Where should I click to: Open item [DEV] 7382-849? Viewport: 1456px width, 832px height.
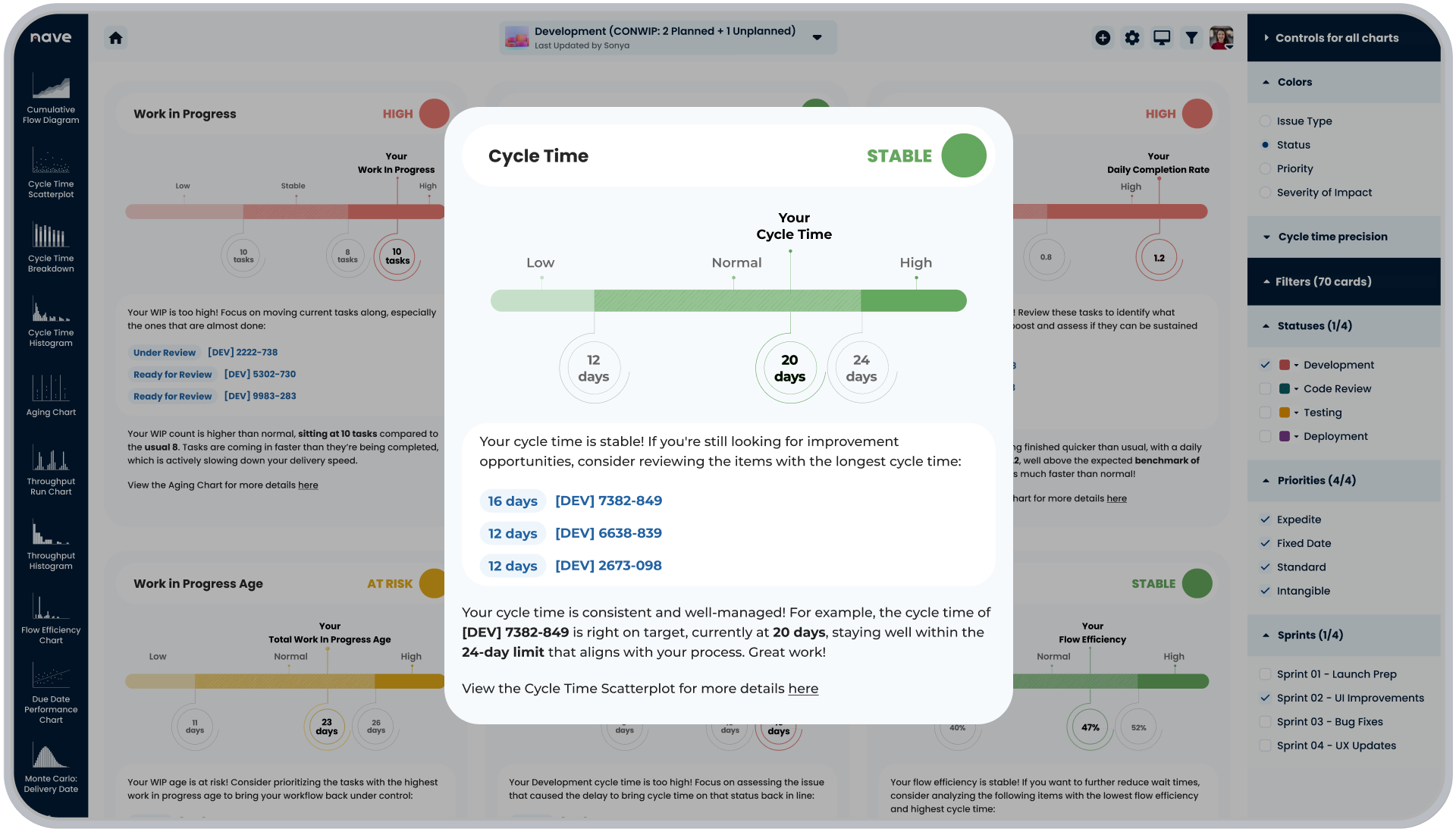(x=607, y=501)
